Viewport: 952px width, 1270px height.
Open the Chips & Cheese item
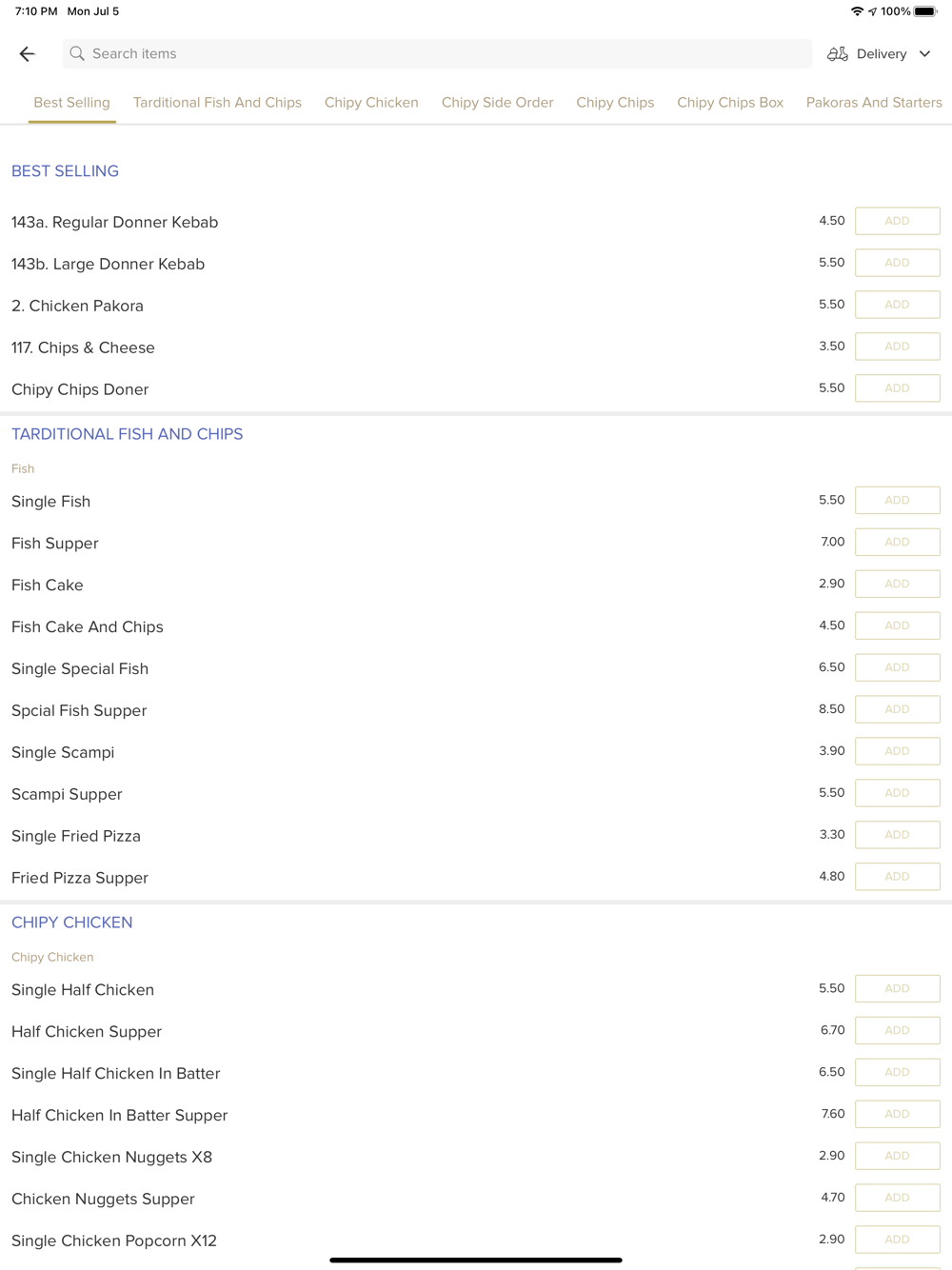coord(83,347)
